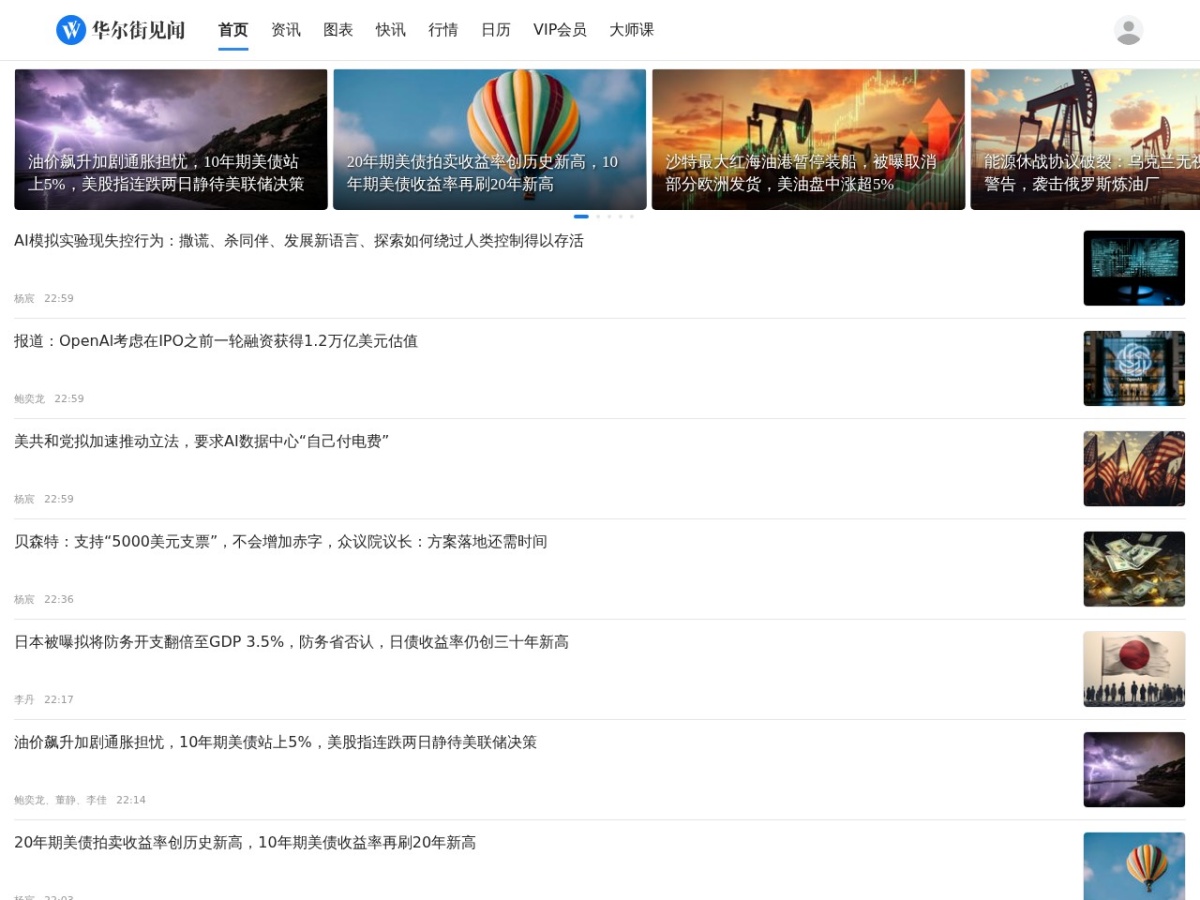Open the 图表 menu item

click(x=338, y=30)
